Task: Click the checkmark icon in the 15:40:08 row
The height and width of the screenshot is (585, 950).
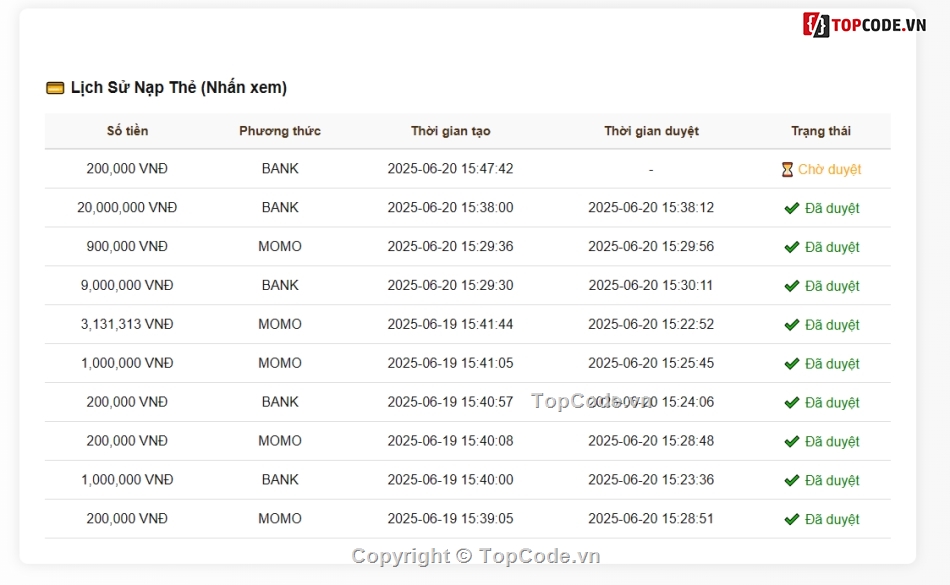Action: 791,441
